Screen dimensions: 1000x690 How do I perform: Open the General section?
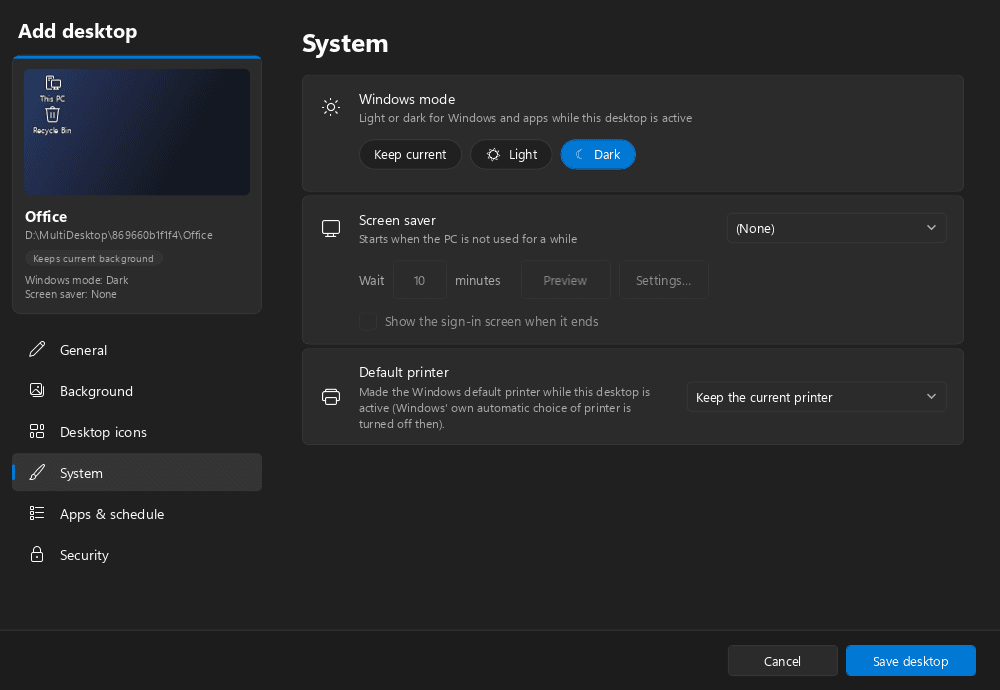pos(137,349)
